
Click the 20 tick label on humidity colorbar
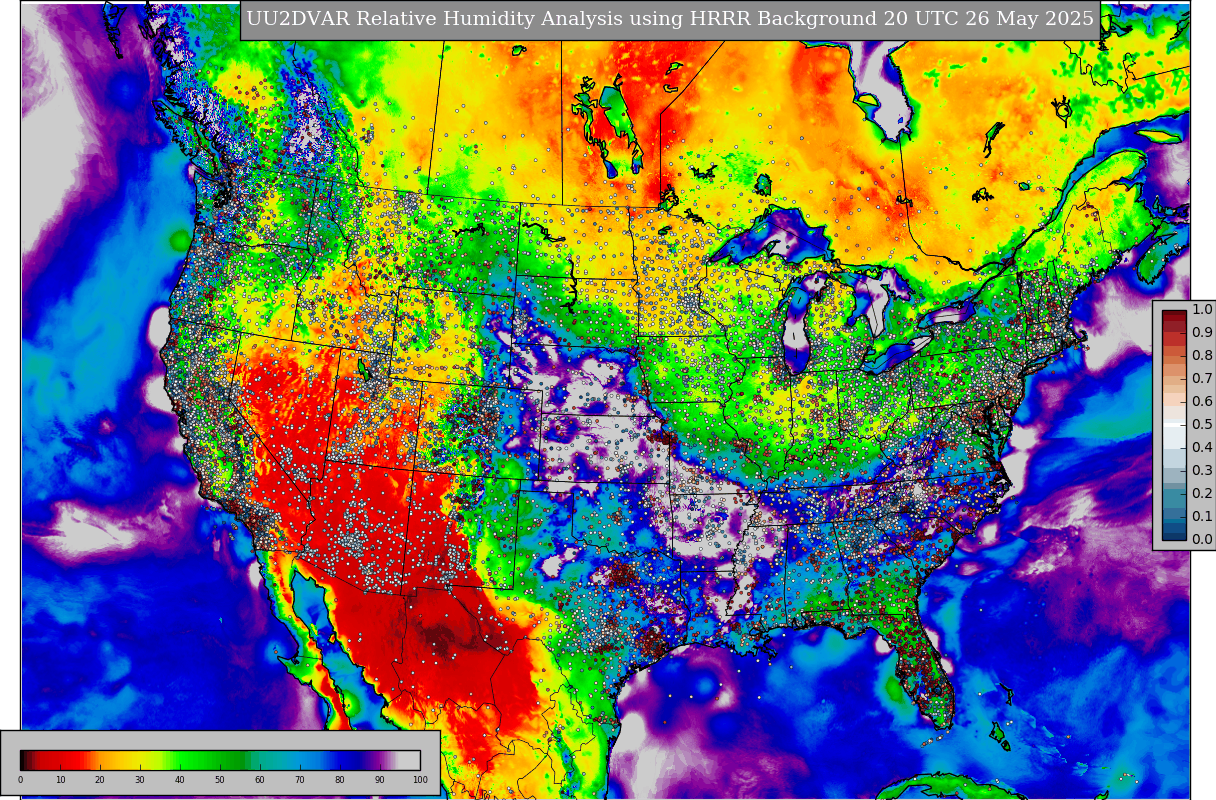tap(100, 780)
